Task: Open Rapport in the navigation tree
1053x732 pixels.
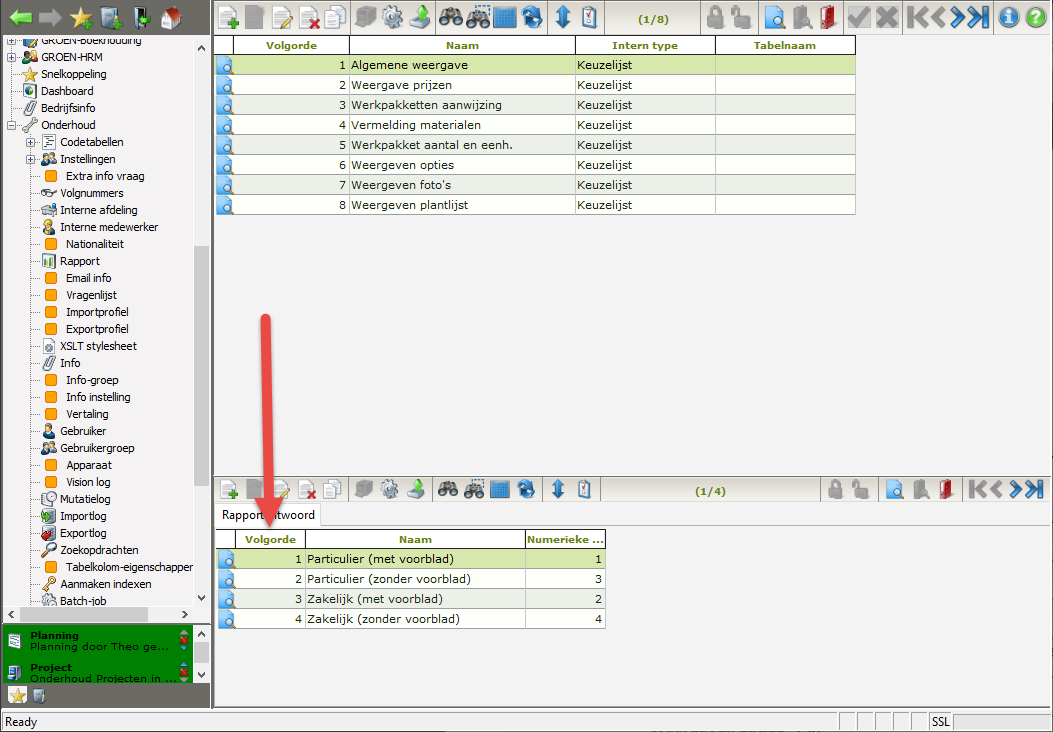Action: point(79,261)
